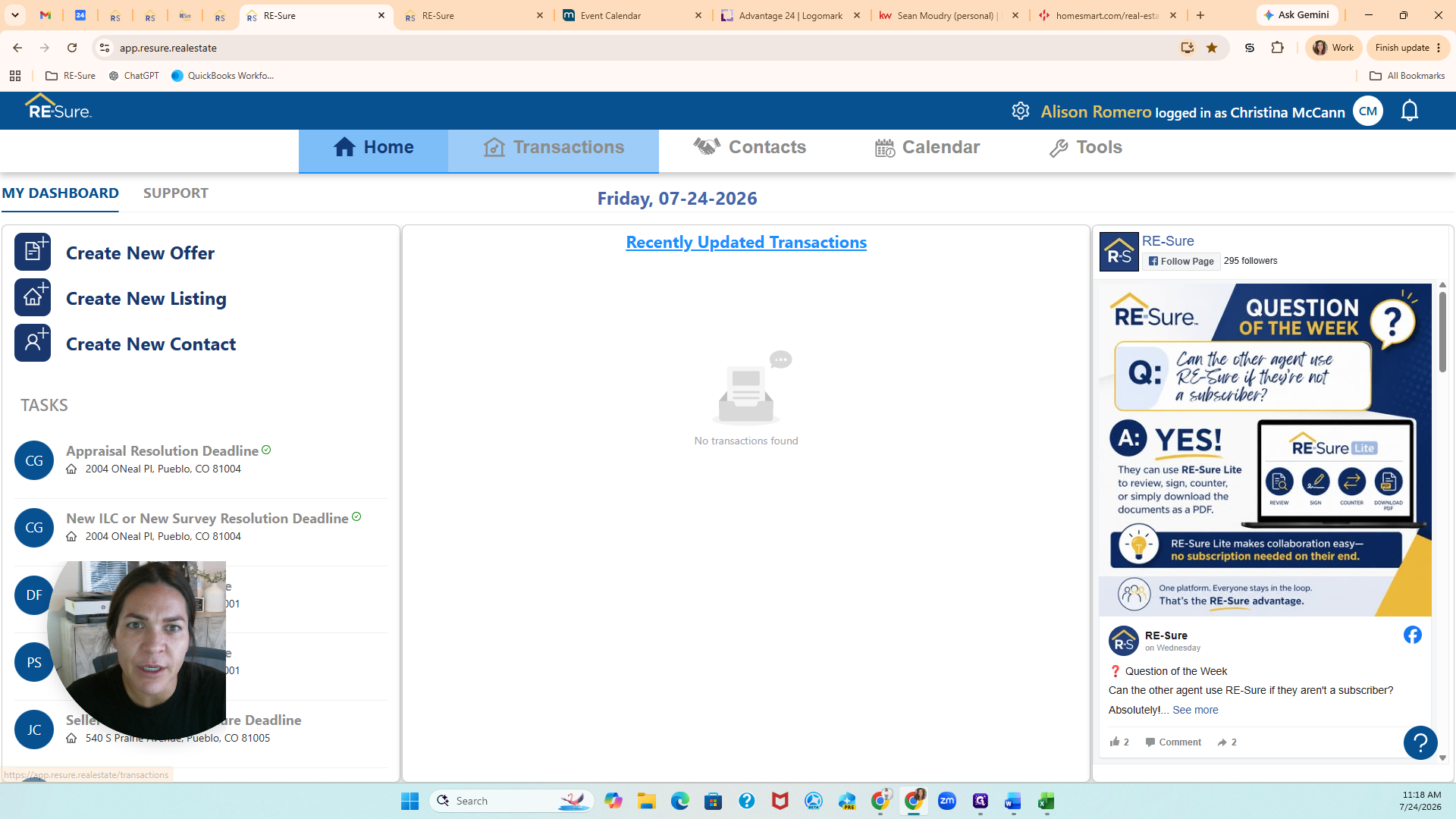The height and width of the screenshot is (819, 1456).
Task: Bookmark this page with the star icon
Action: coord(1212,48)
